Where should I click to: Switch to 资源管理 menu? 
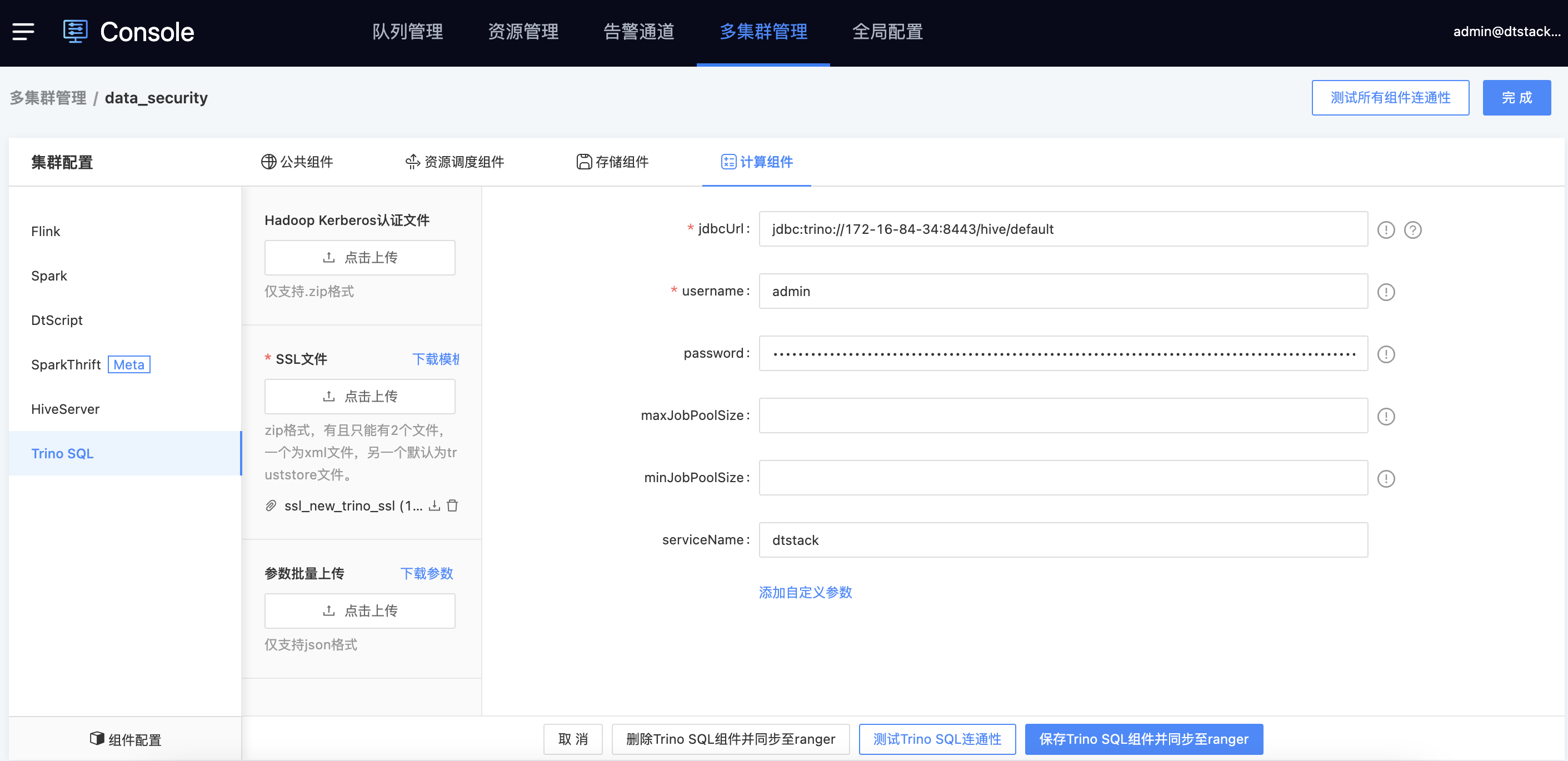[523, 32]
